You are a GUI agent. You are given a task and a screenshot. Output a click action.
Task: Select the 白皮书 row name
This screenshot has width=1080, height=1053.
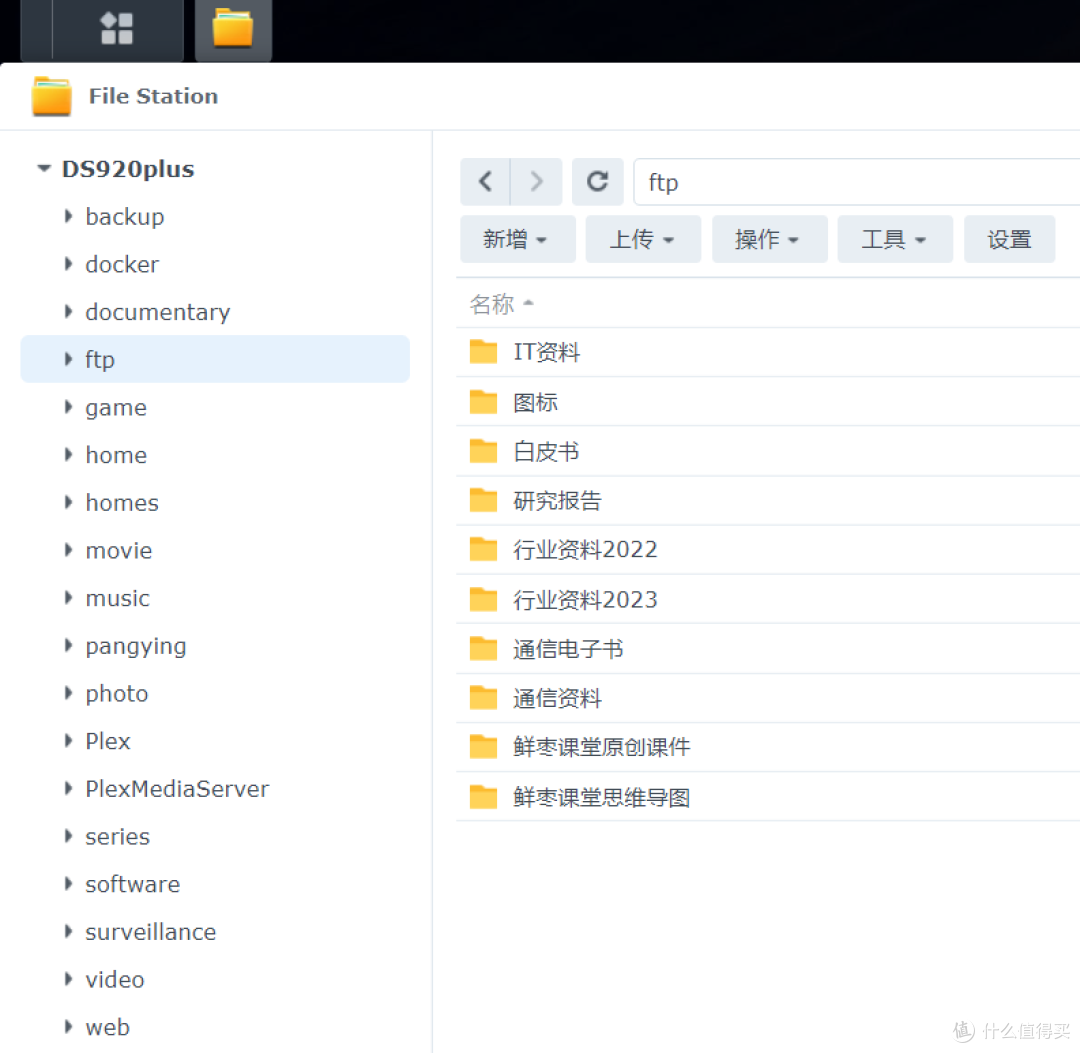546,452
